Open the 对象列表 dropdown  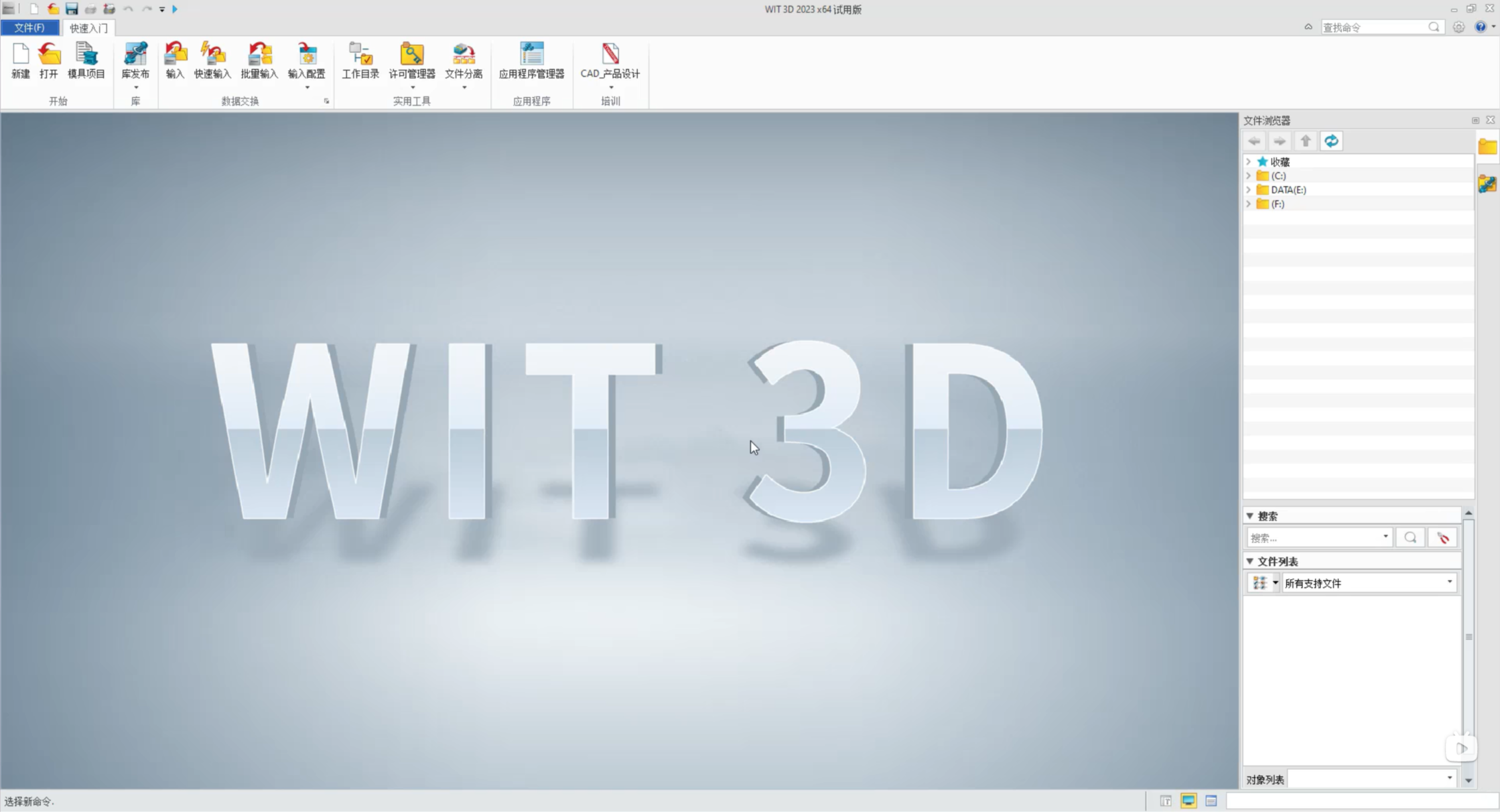click(1449, 779)
